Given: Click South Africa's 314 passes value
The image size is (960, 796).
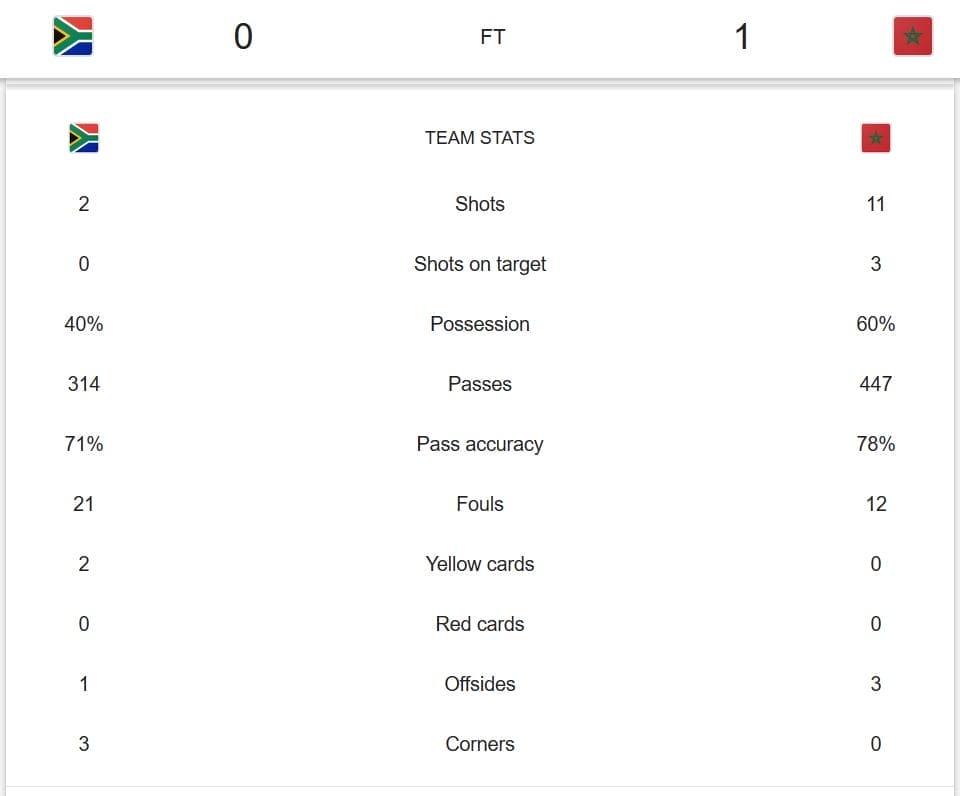Looking at the screenshot, I should 84,384.
